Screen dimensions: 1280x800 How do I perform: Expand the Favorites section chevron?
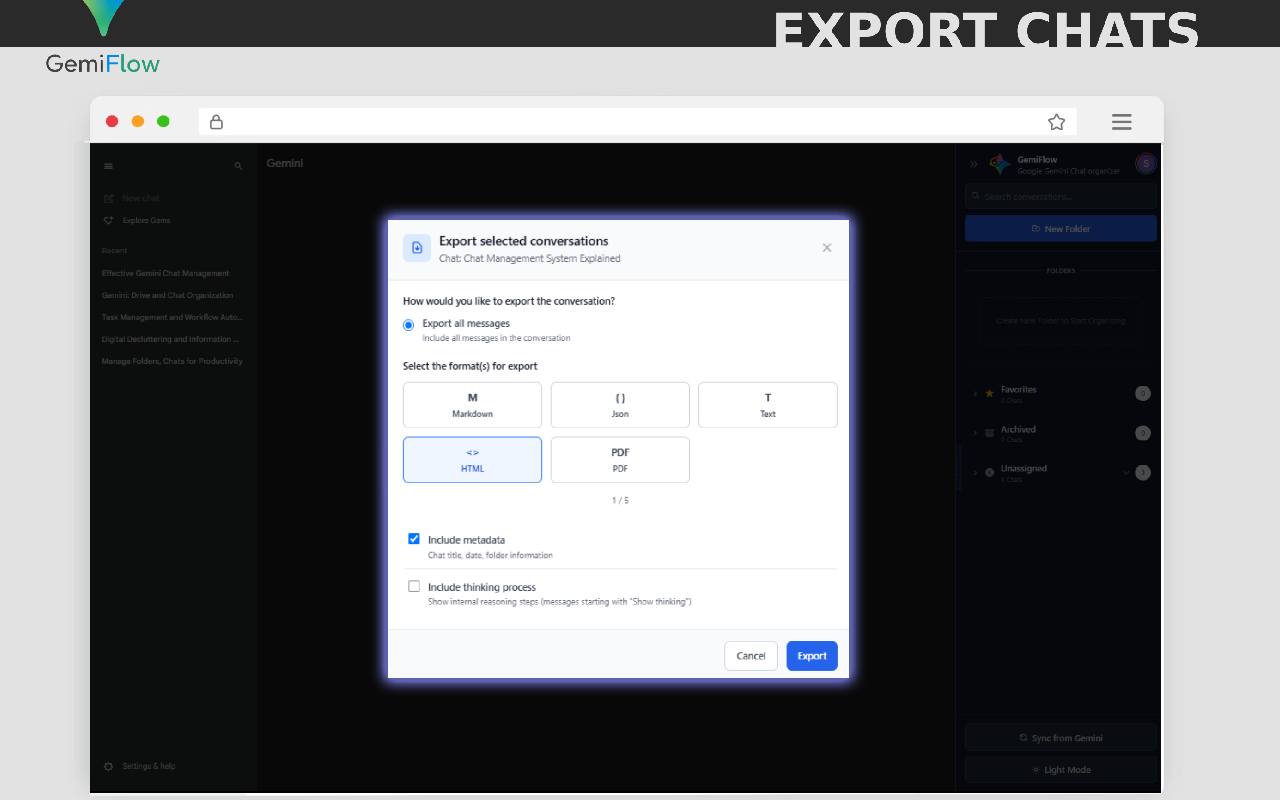[x=975, y=394]
